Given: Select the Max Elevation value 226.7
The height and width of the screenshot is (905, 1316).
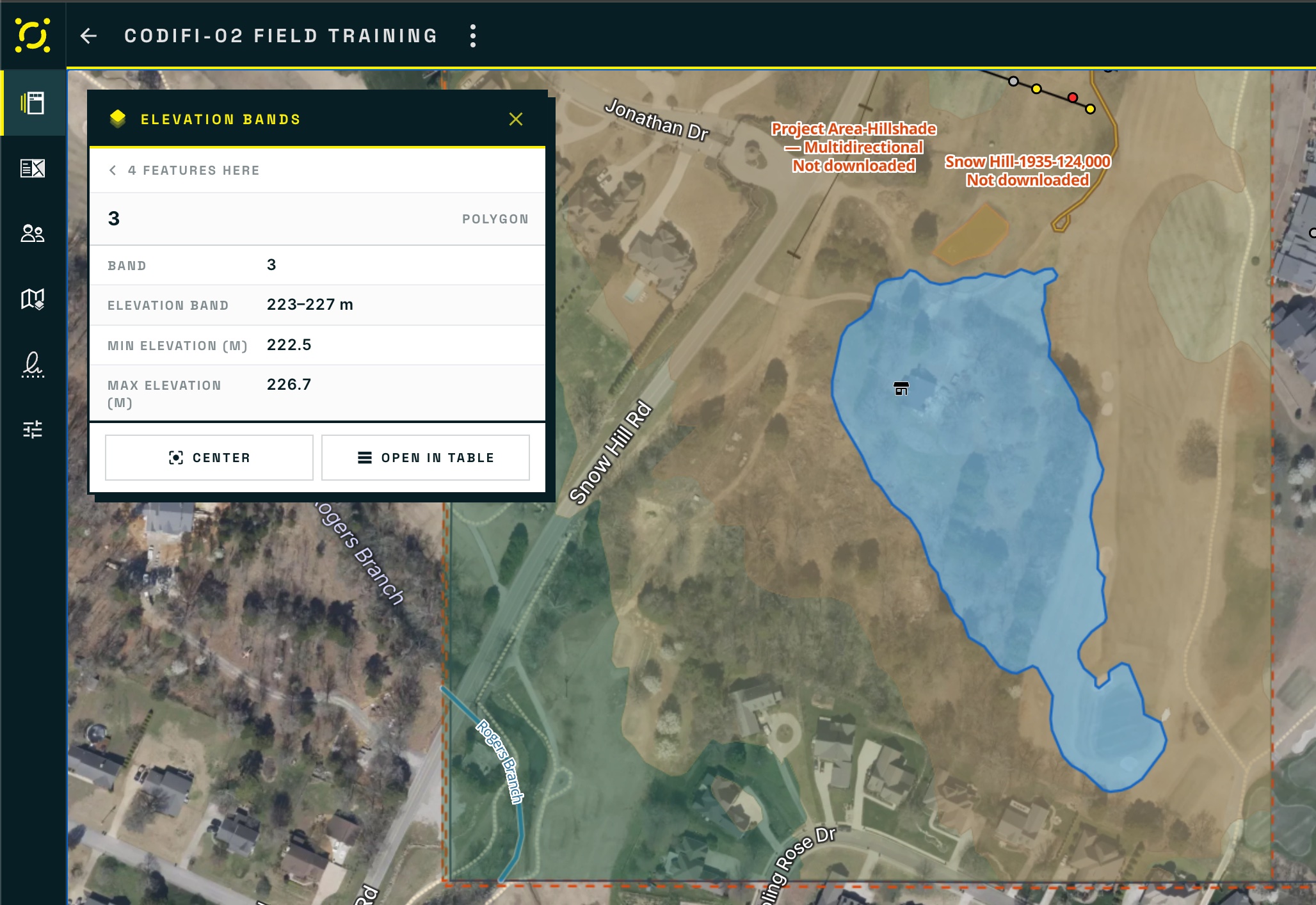Looking at the screenshot, I should pyautogui.click(x=289, y=385).
